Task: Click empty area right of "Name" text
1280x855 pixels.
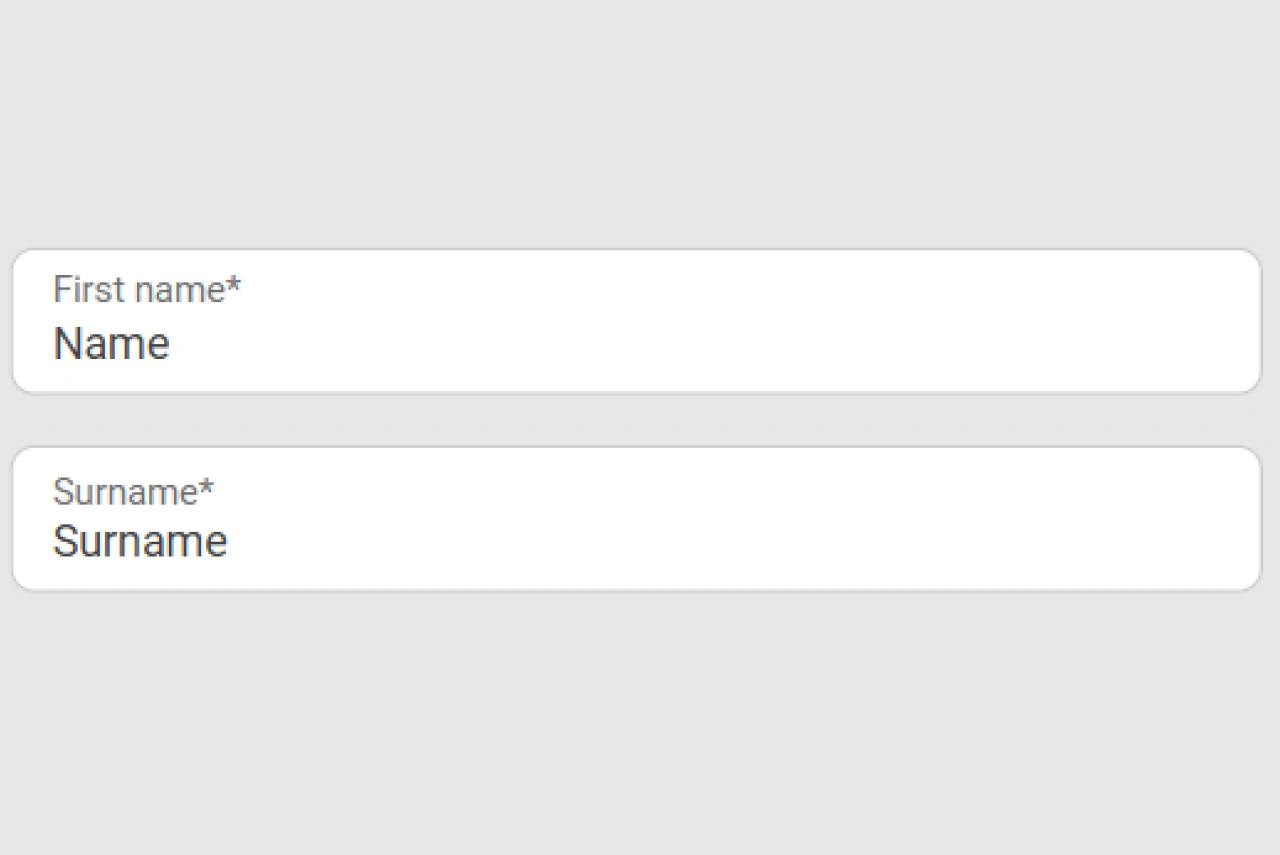Action: (x=700, y=344)
